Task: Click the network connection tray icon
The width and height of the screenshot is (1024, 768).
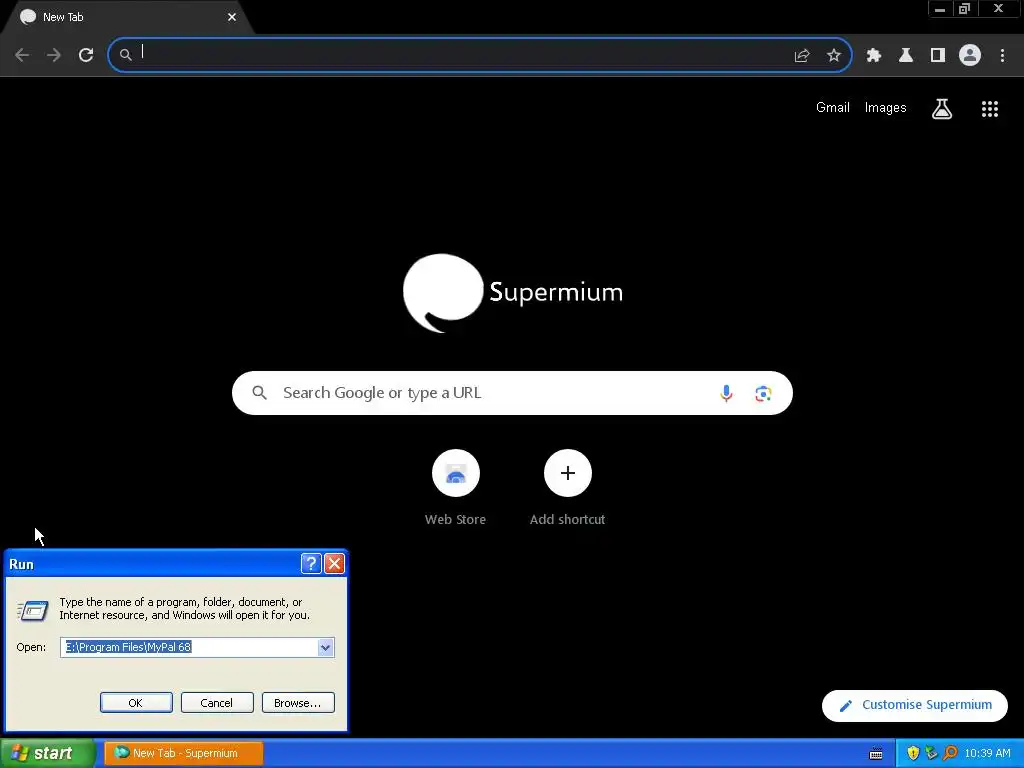Action: point(931,753)
